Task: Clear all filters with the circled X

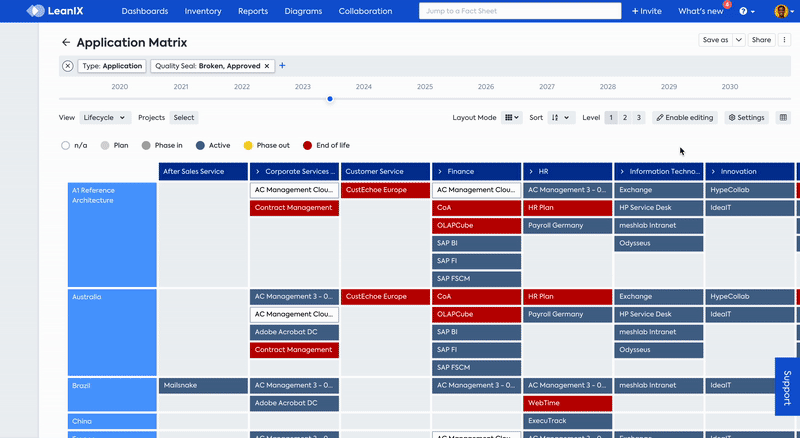Action: click(x=68, y=66)
